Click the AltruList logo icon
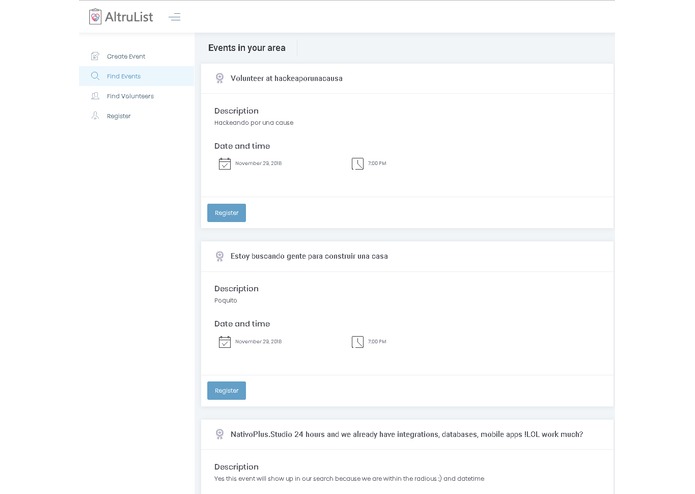The height and width of the screenshot is (494, 695). coord(95,17)
